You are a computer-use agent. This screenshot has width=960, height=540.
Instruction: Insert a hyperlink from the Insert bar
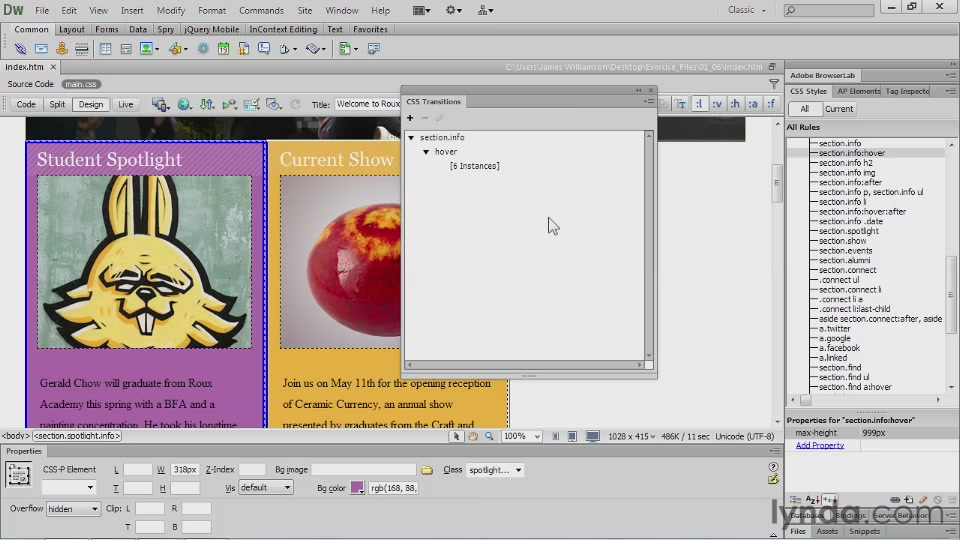click(x=20, y=48)
